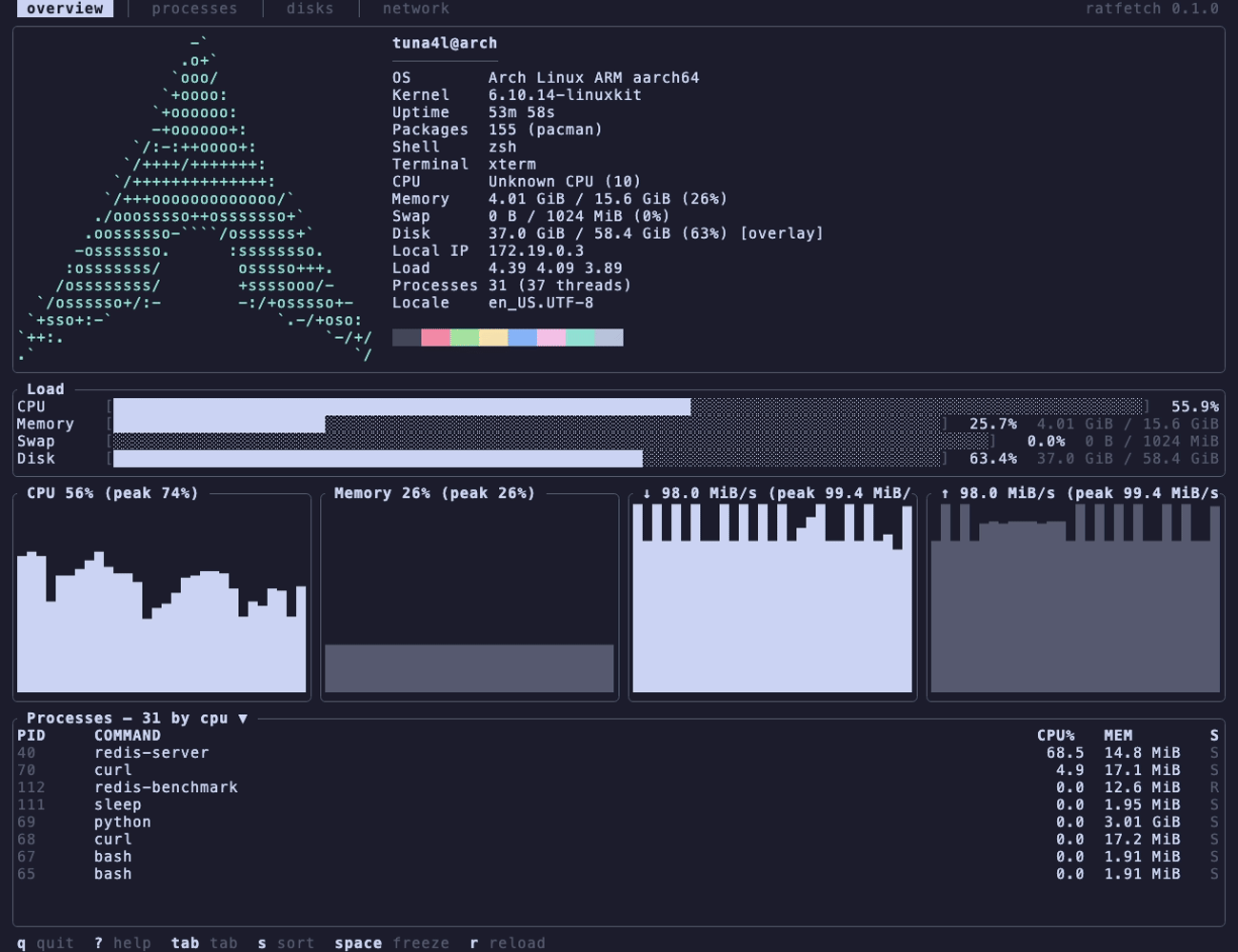Click the dark gray color swatch
The height and width of the screenshot is (952, 1238).
tap(407, 338)
